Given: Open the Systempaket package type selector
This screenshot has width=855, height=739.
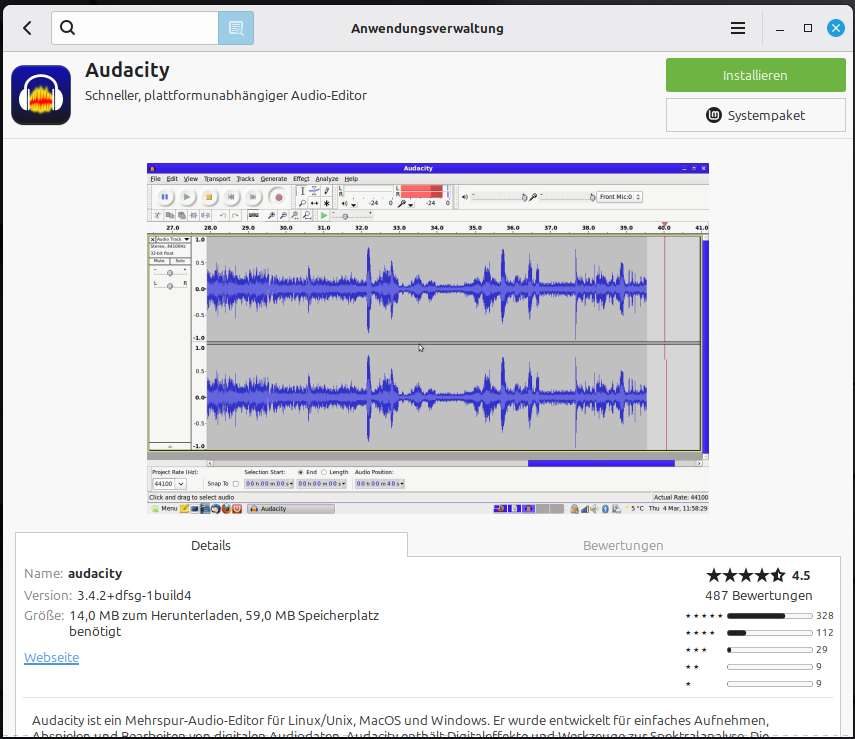Looking at the screenshot, I should (755, 115).
